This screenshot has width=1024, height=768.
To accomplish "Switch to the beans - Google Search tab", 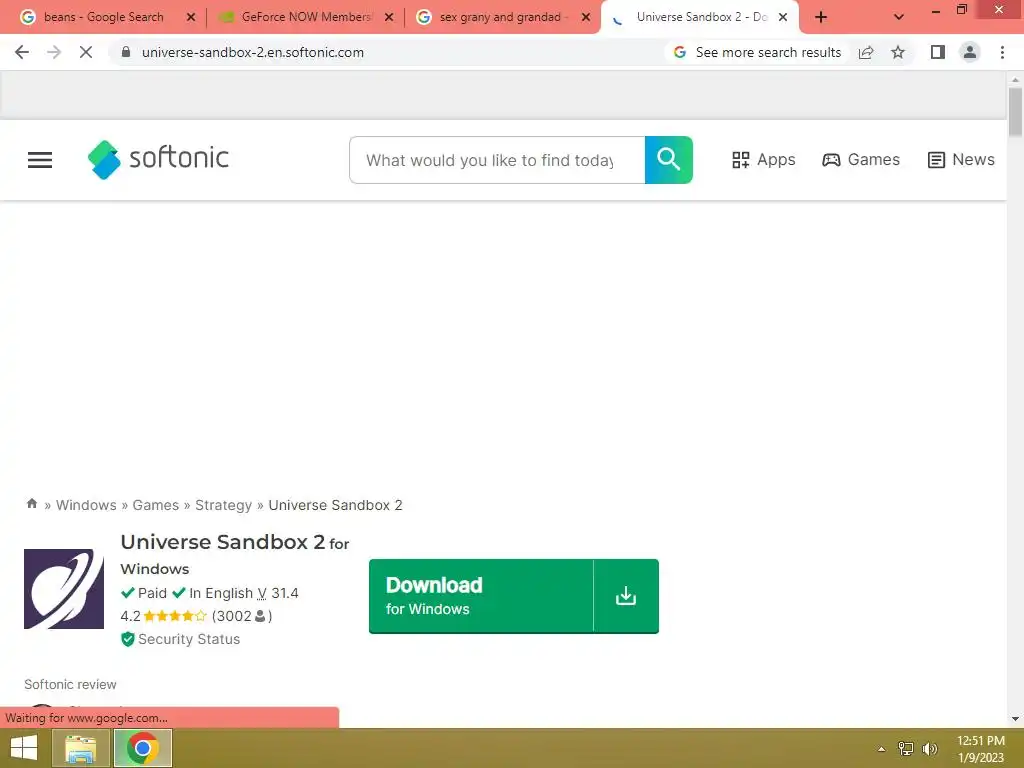I will [x=103, y=17].
